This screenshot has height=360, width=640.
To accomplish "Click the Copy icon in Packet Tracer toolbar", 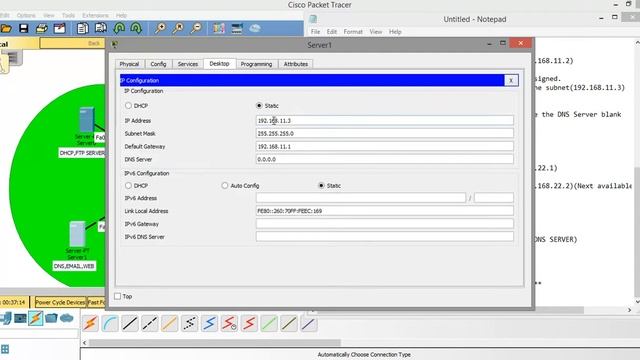I will pos(82,28).
